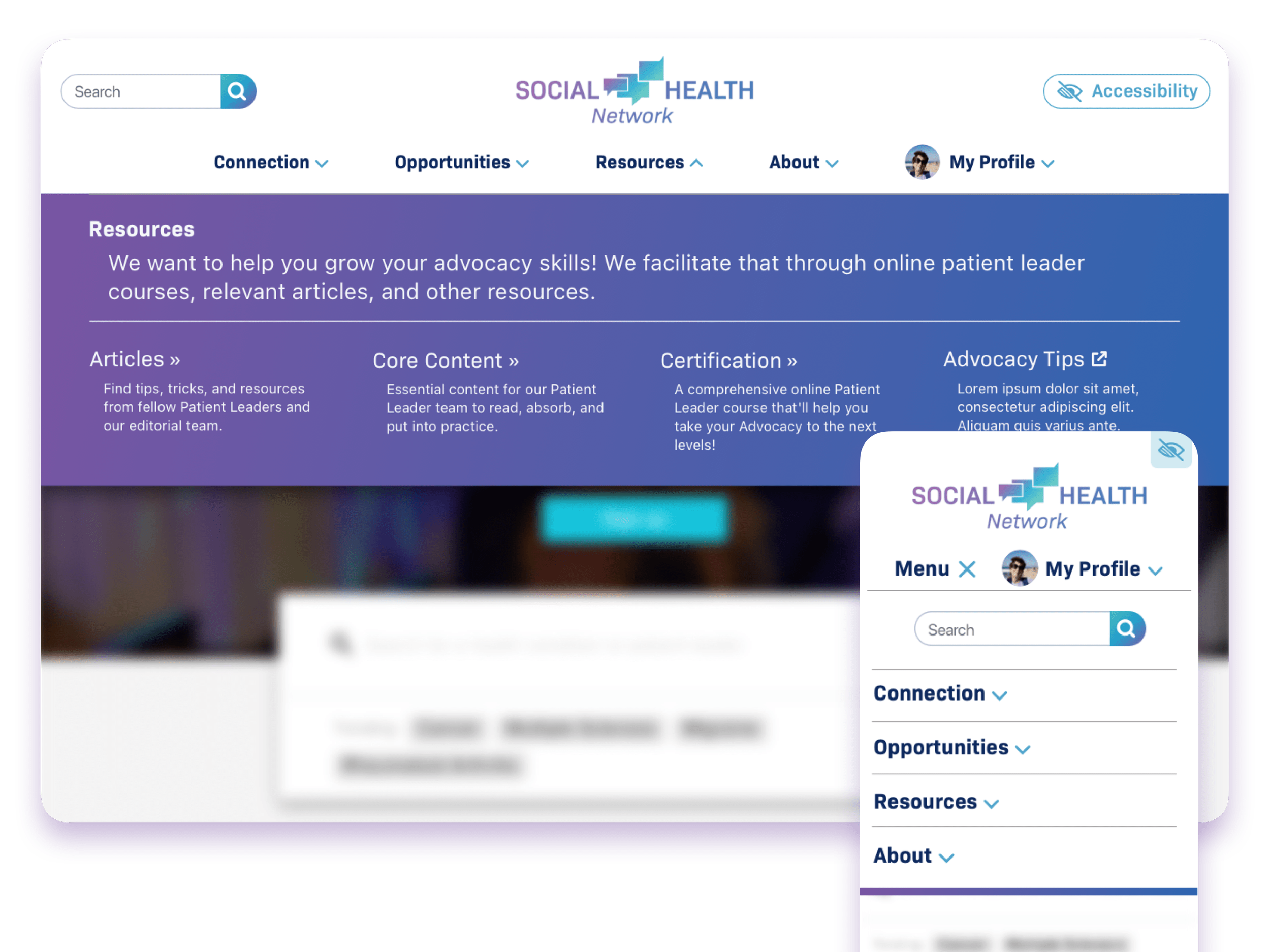This screenshot has width=1270, height=952.
Task: Open the Advocacy Tips external link icon
Action: (x=1099, y=359)
